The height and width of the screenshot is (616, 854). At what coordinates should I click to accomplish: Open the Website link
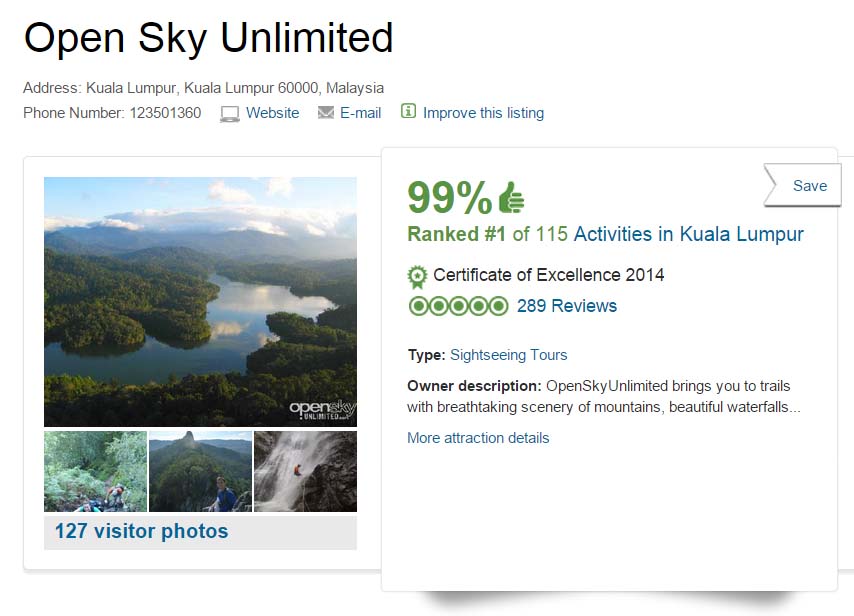[272, 113]
